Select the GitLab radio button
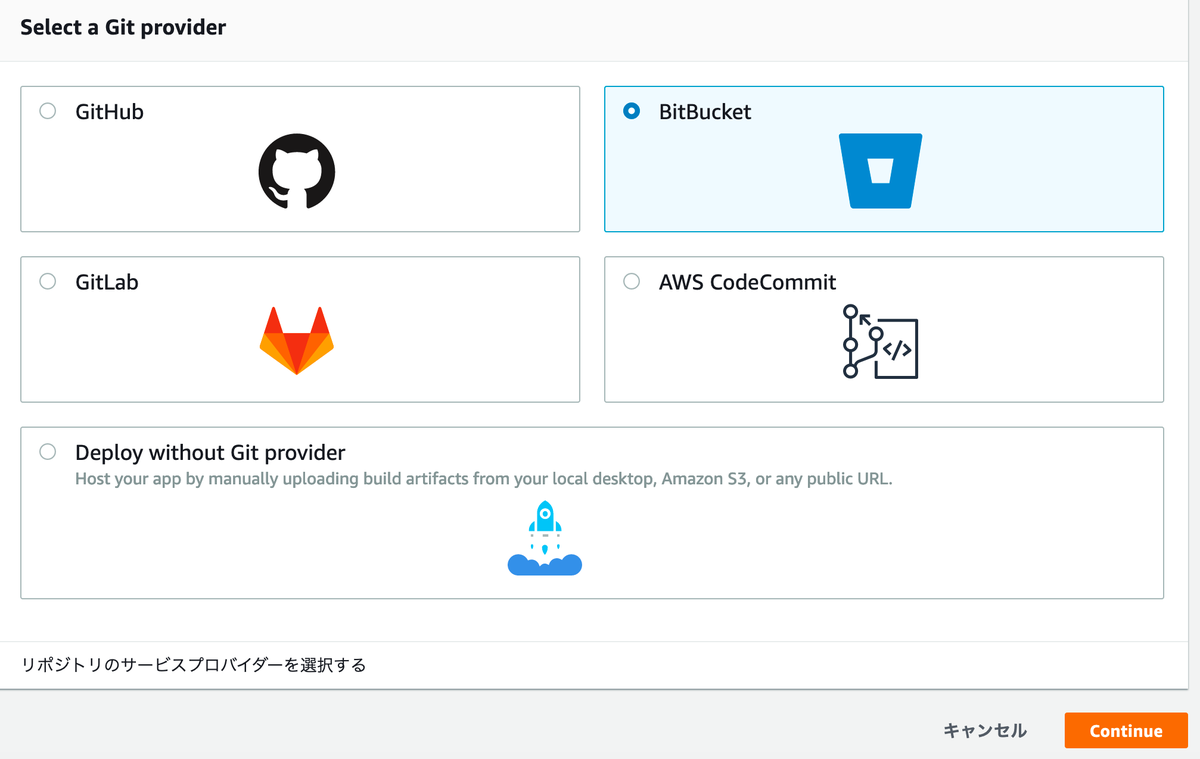1200x759 pixels. pos(47,281)
